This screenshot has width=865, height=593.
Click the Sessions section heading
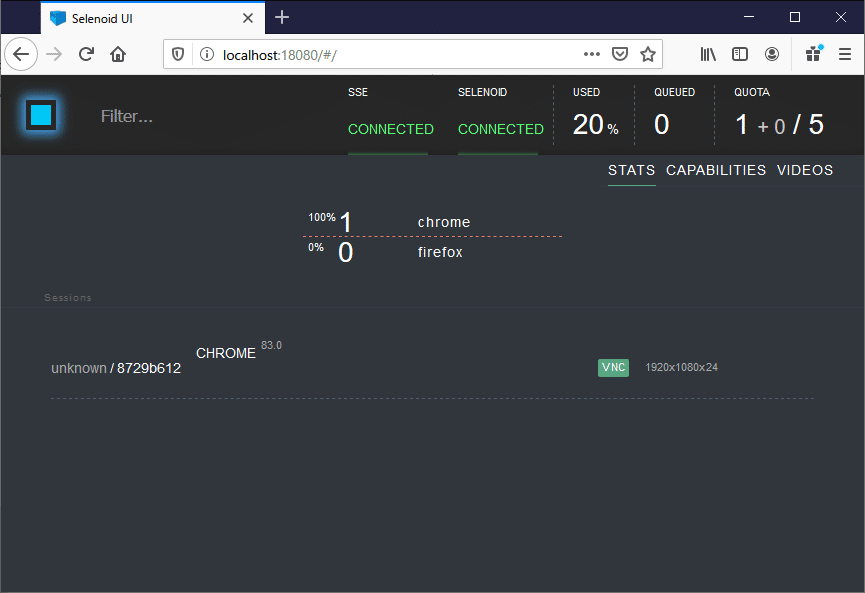pos(68,298)
